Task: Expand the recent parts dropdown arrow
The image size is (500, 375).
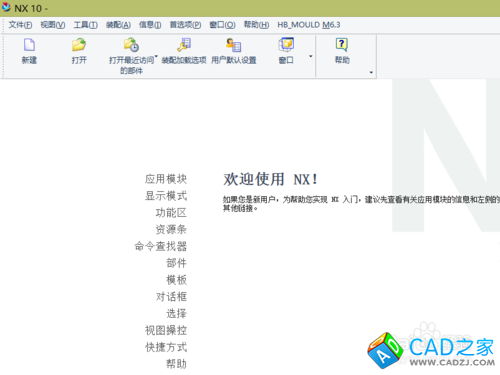Action: tap(156, 56)
